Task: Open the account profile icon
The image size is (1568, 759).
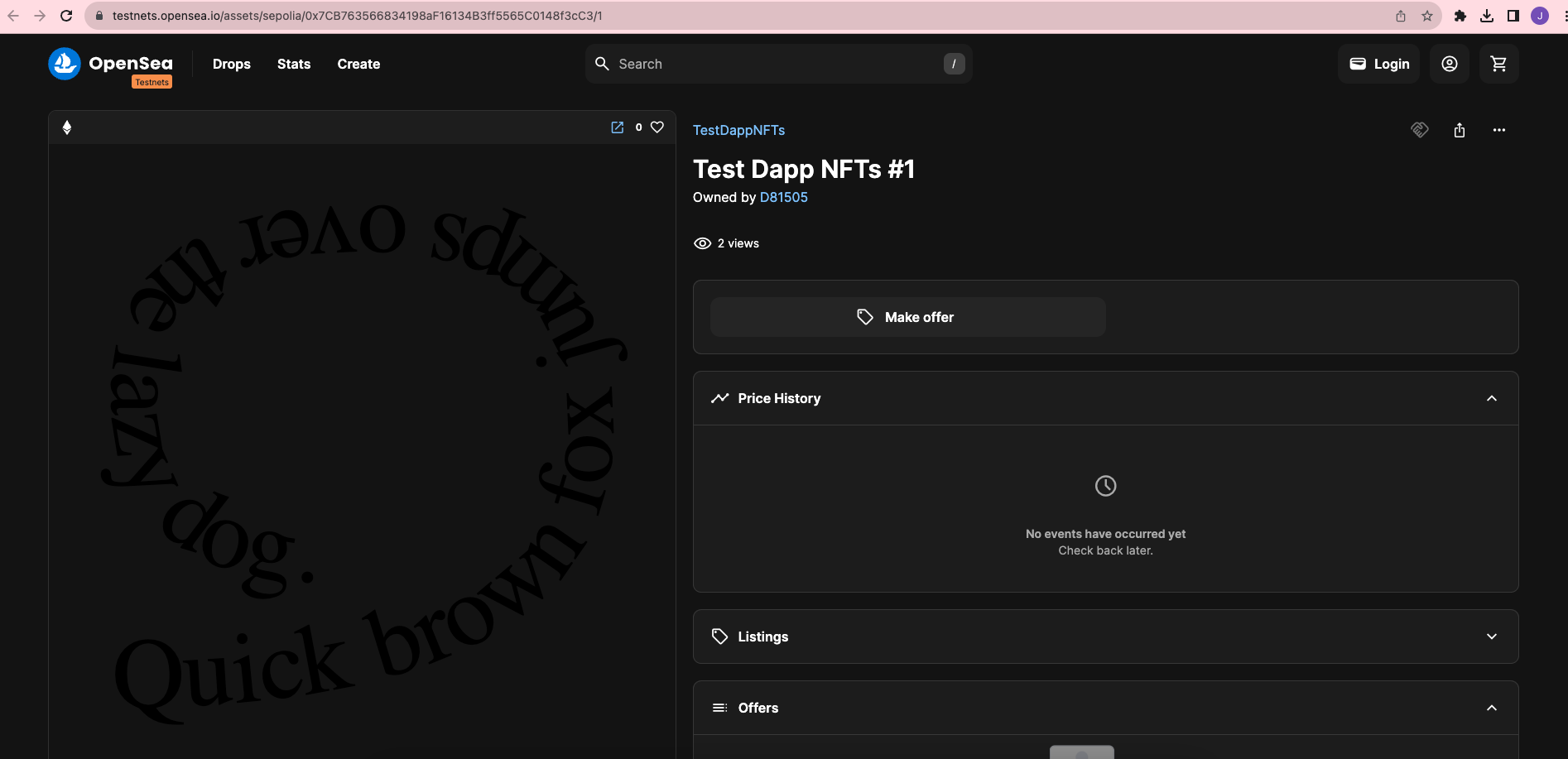Action: (x=1449, y=64)
